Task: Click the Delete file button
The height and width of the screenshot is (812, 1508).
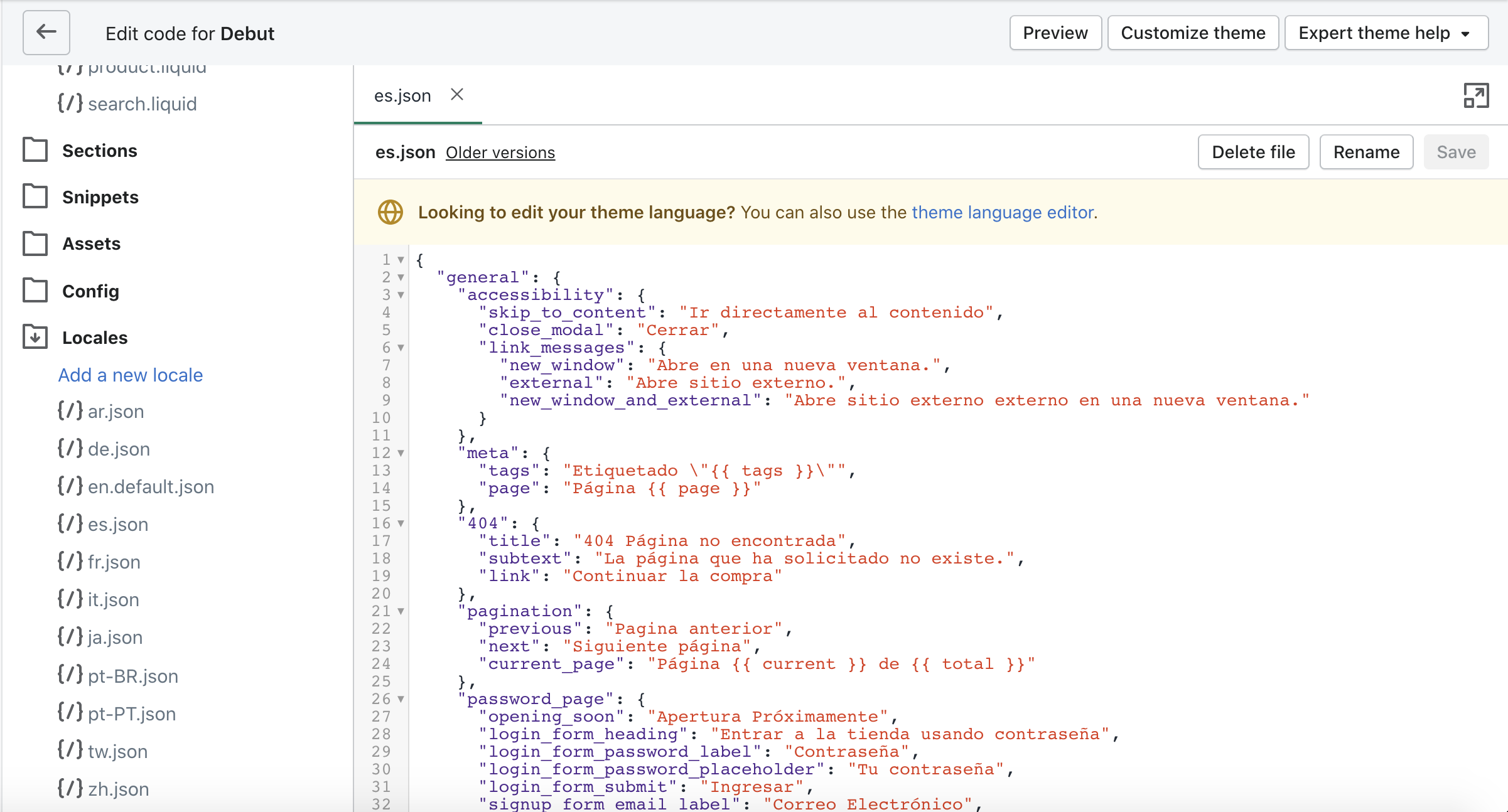Action: pyautogui.click(x=1253, y=152)
